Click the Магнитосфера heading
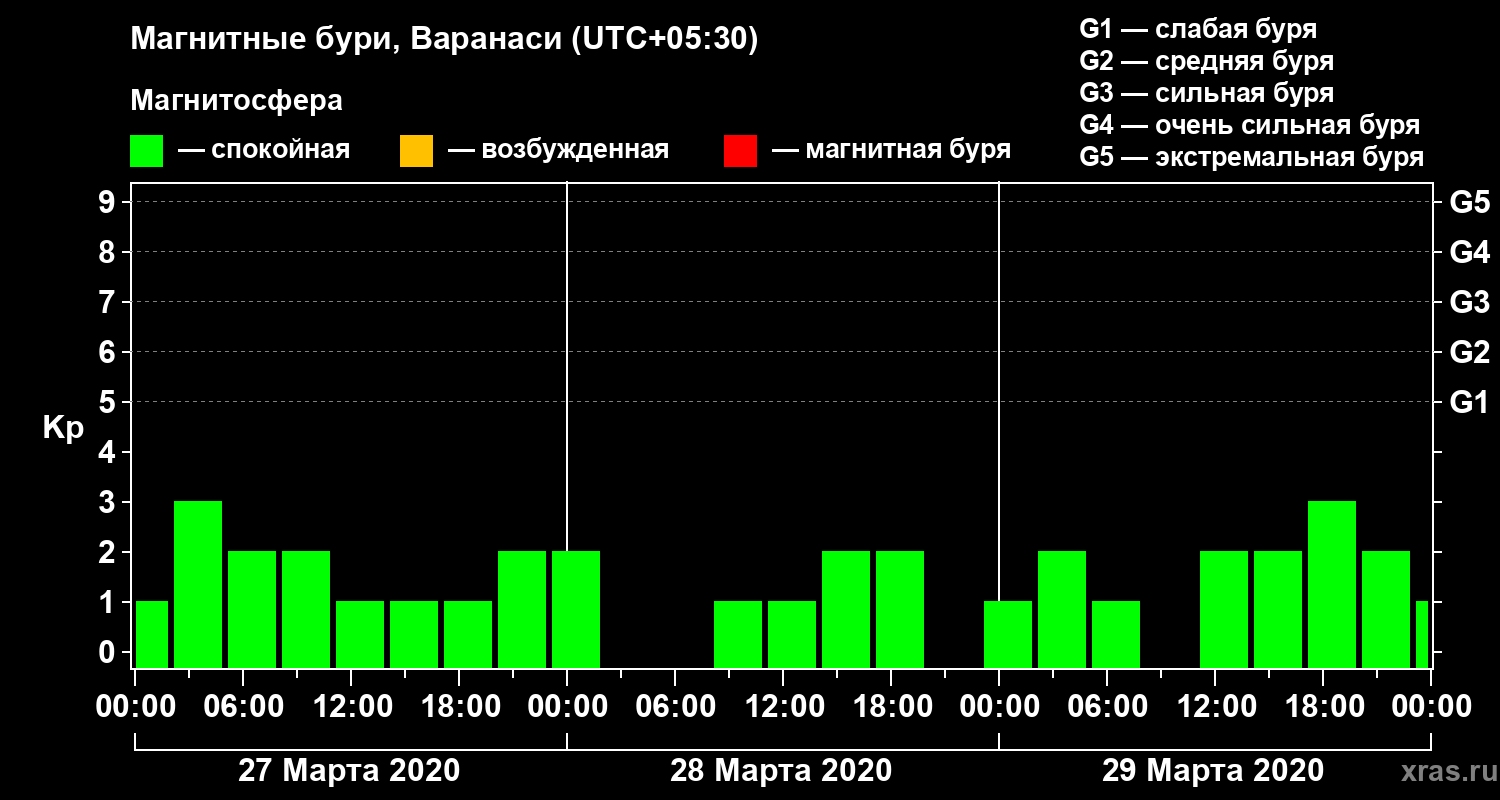Screen dimensions: 1500x800 [236, 101]
